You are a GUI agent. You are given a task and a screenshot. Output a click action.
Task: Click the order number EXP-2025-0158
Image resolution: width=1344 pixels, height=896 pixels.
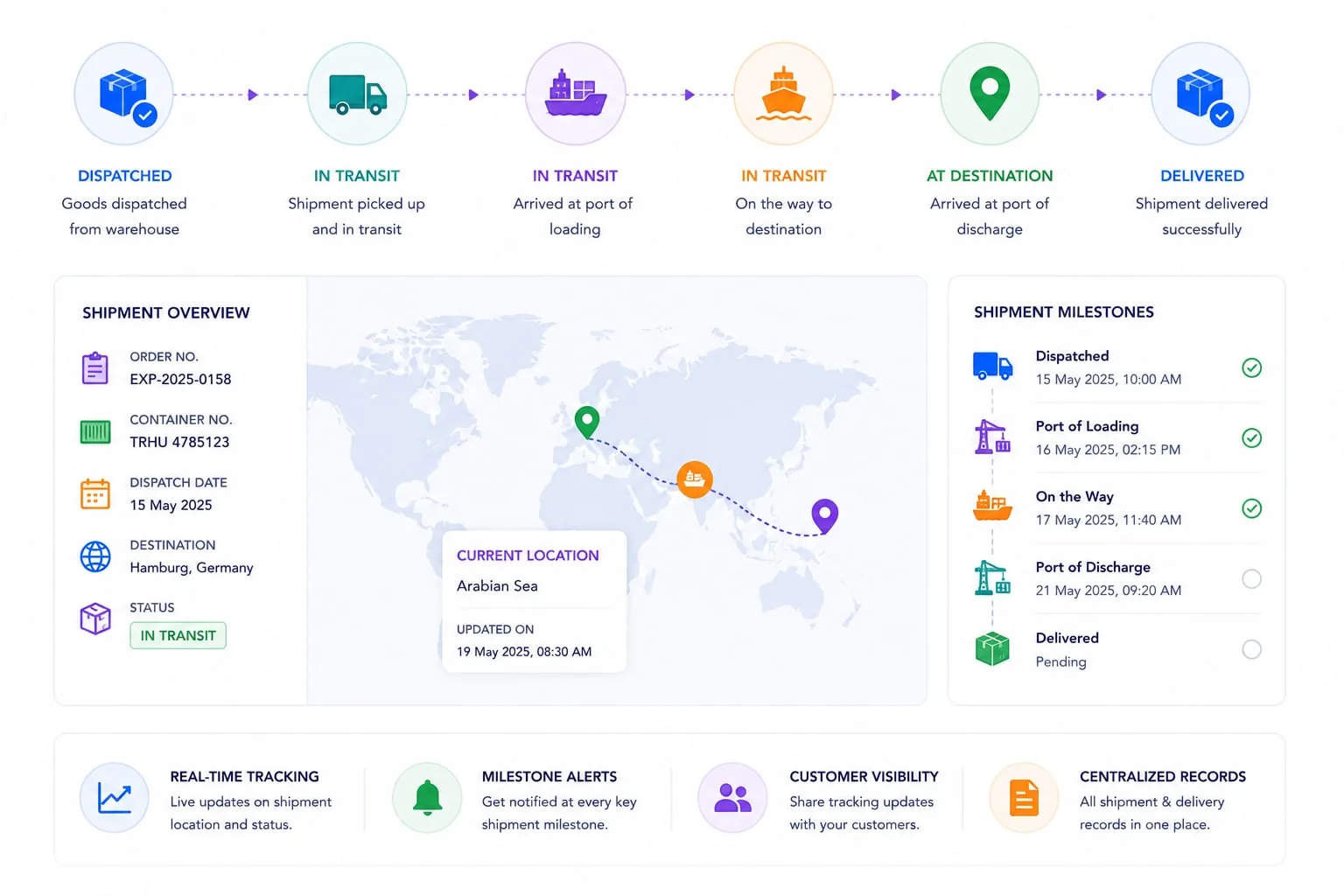click(x=181, y=379)
